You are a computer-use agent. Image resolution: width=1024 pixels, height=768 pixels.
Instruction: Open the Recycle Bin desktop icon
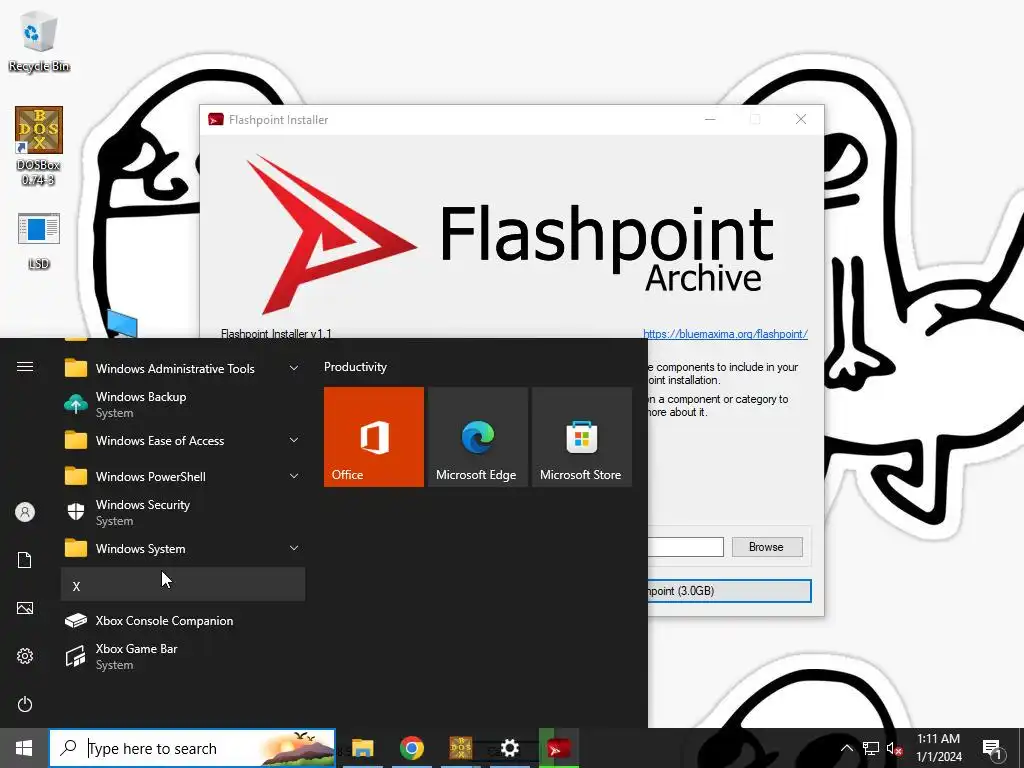pos(39,40)
